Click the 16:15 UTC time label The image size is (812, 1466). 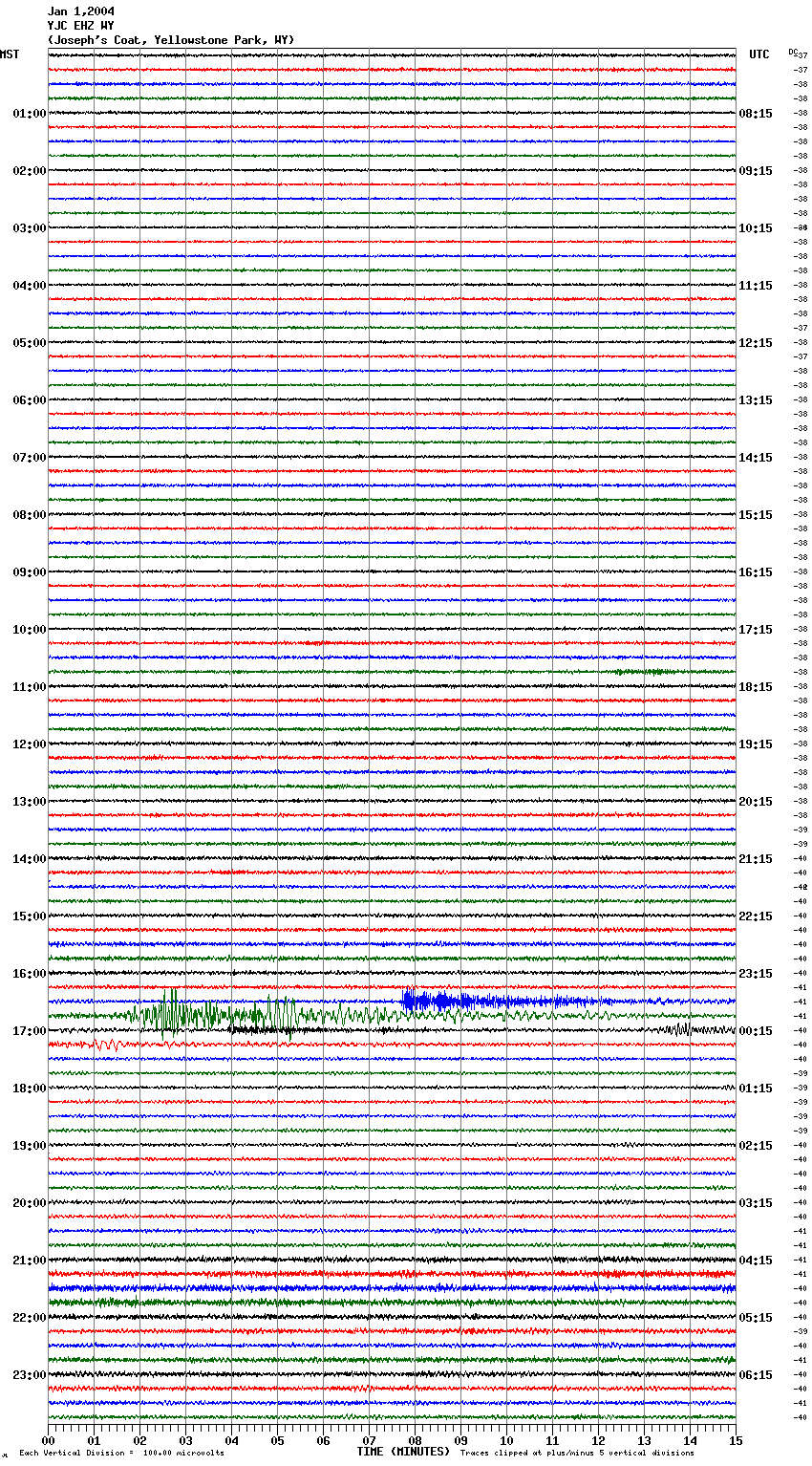point(756,572)
